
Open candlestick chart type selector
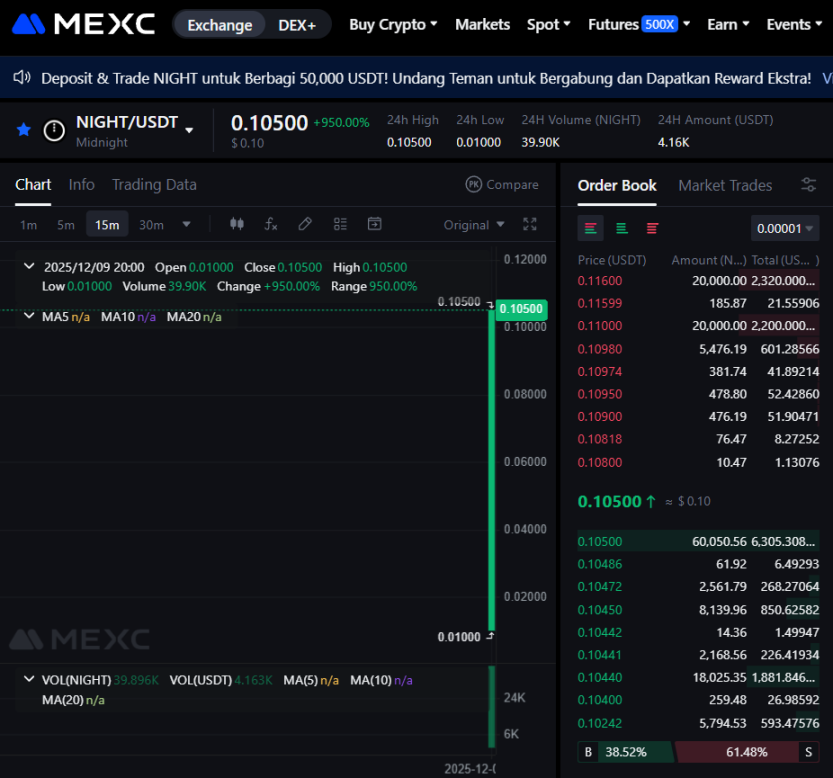pos(237,224)
